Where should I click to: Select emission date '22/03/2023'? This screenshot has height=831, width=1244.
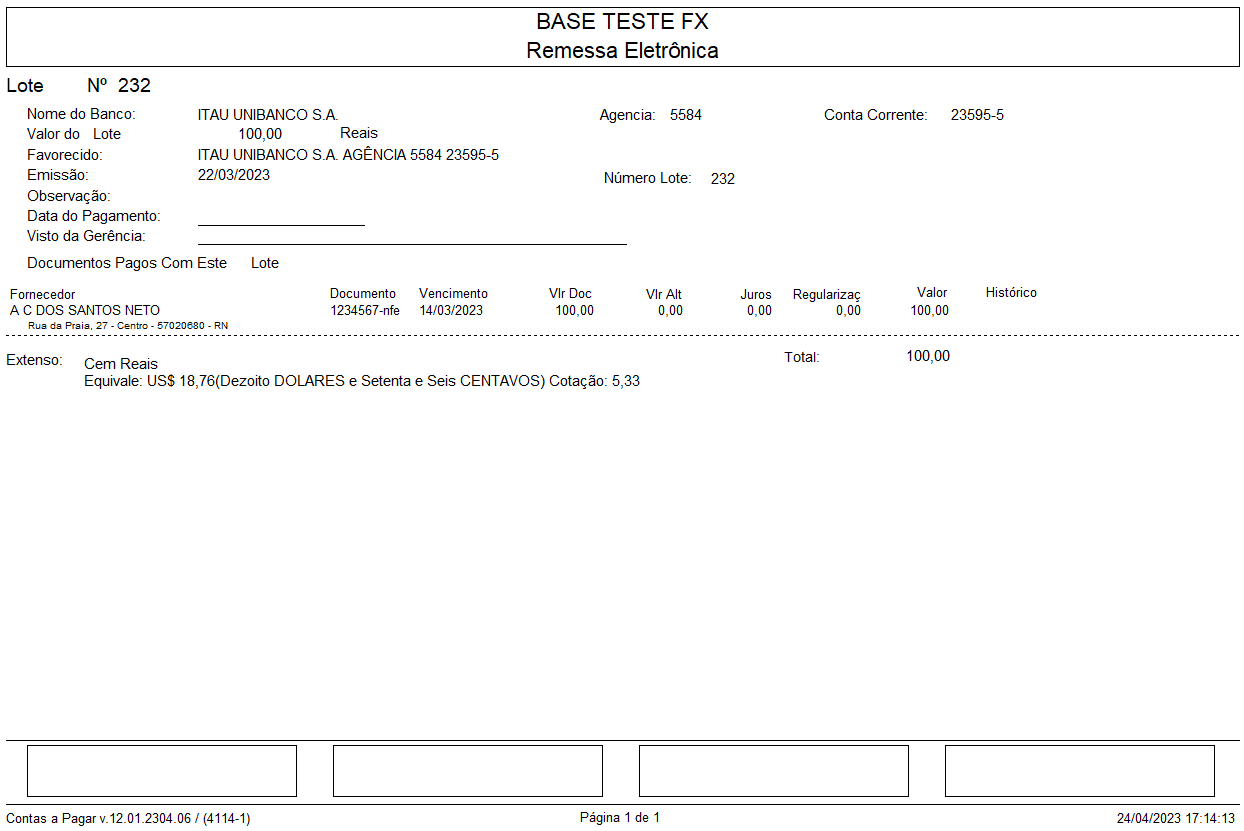[x=234, y=175]
